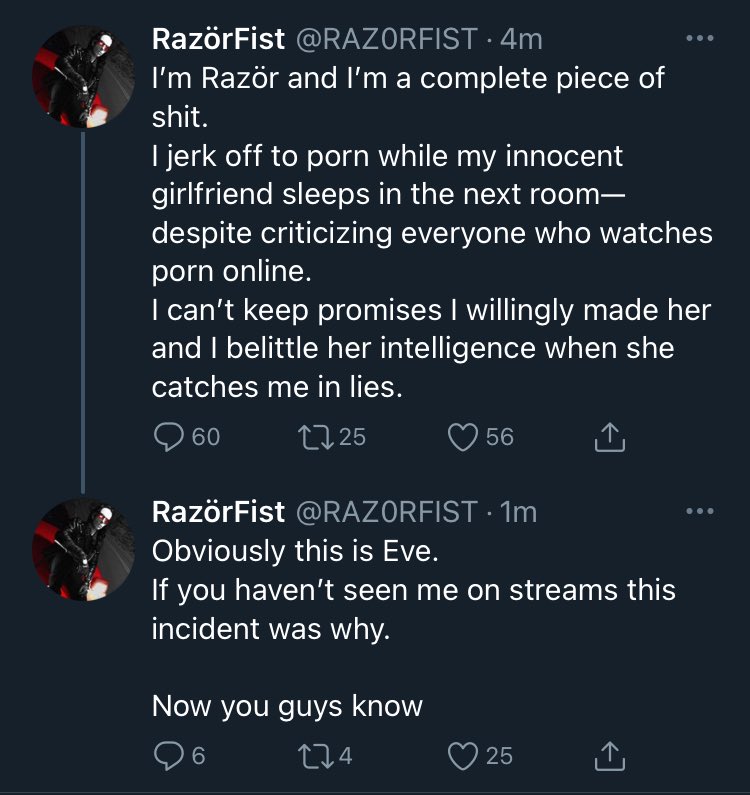Share the first tweet
This screenshot has height=795, width=750.
(x=610, y=437)
